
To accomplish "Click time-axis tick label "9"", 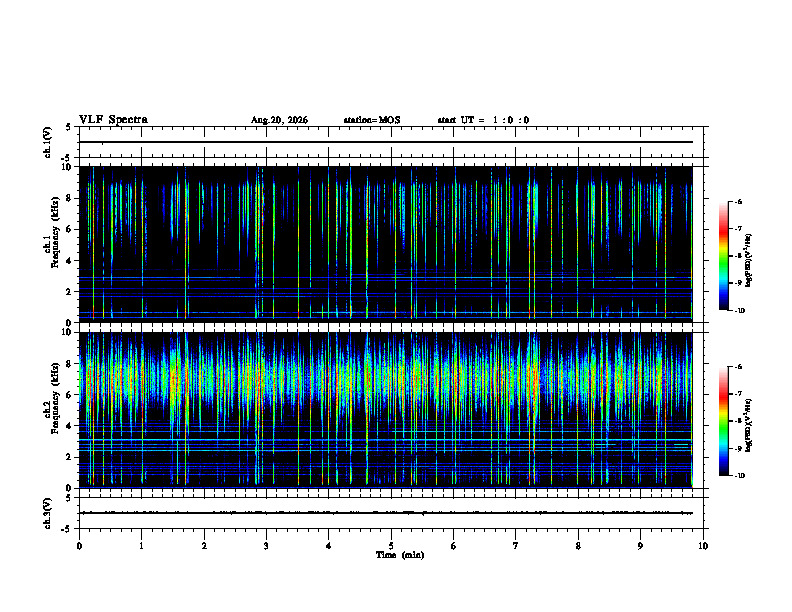I will [640, 546].
